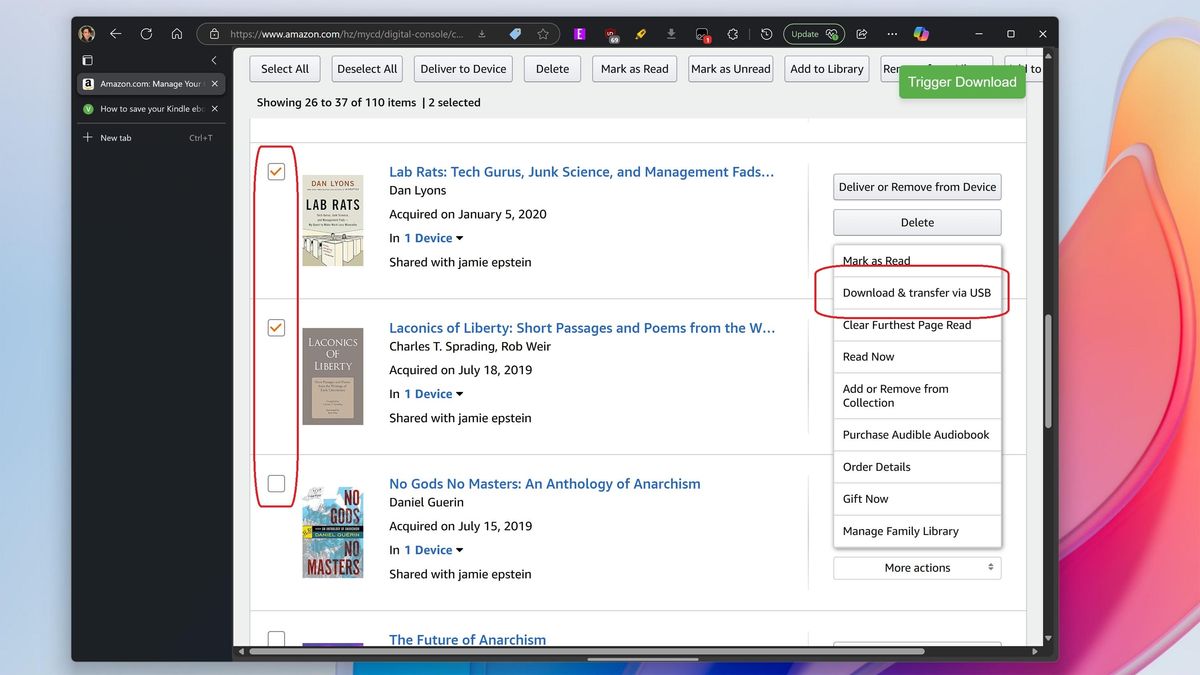Launch the Copilot sidebar

[921, 33]
